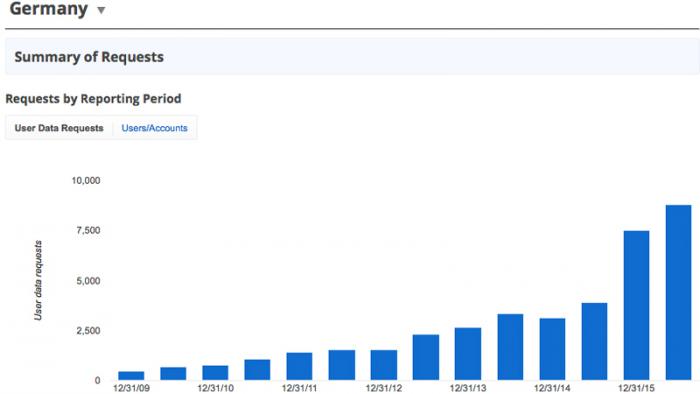Click the bar just left of the 12/31/15 bar
The image size is (700, 394).
coord(594,342)
